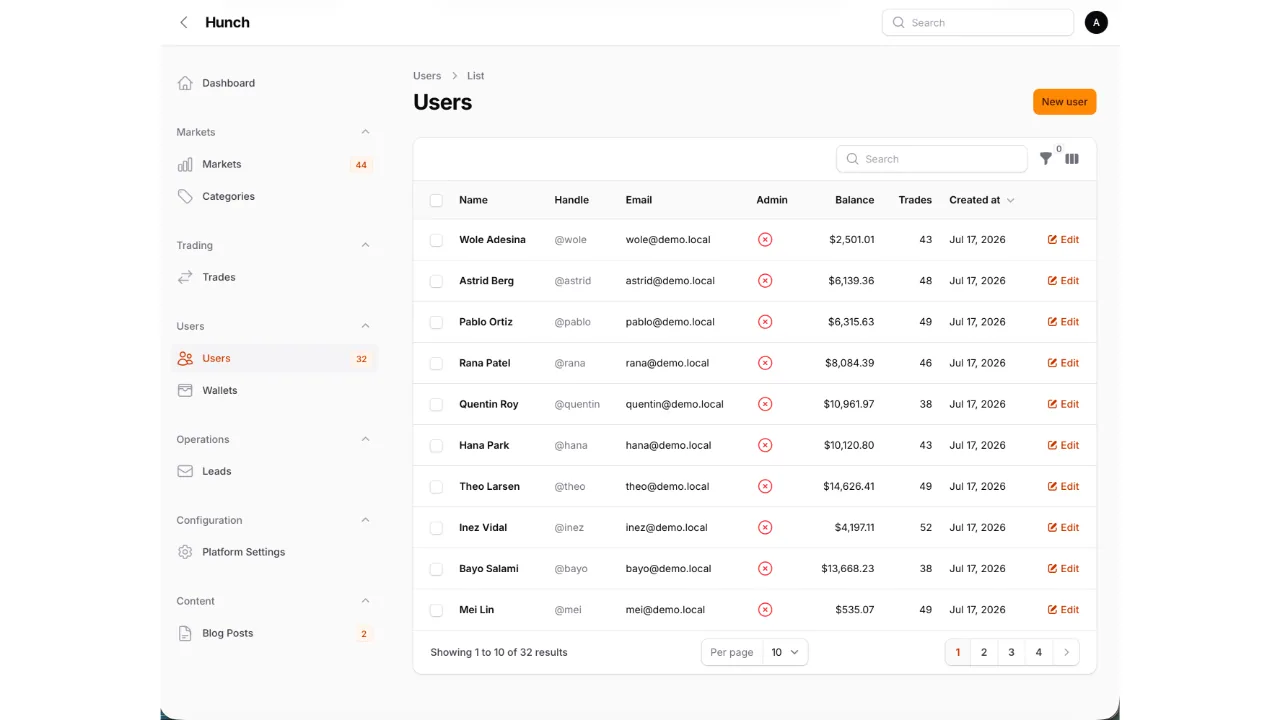Edit the Astrid Berg user
1280x720 pixels.
[x=1063, y=281]
